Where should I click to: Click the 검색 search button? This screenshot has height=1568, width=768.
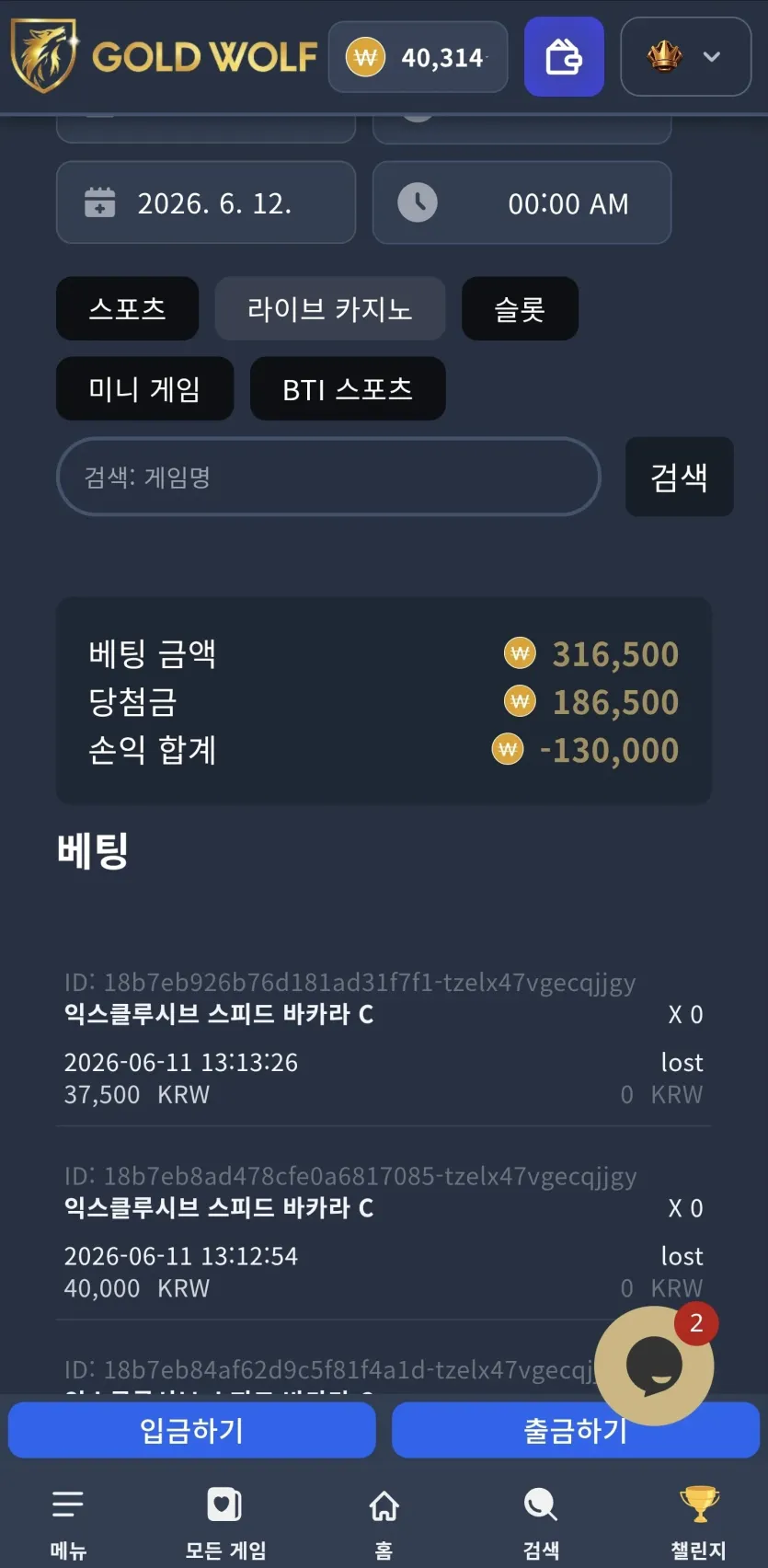(679, 477)
